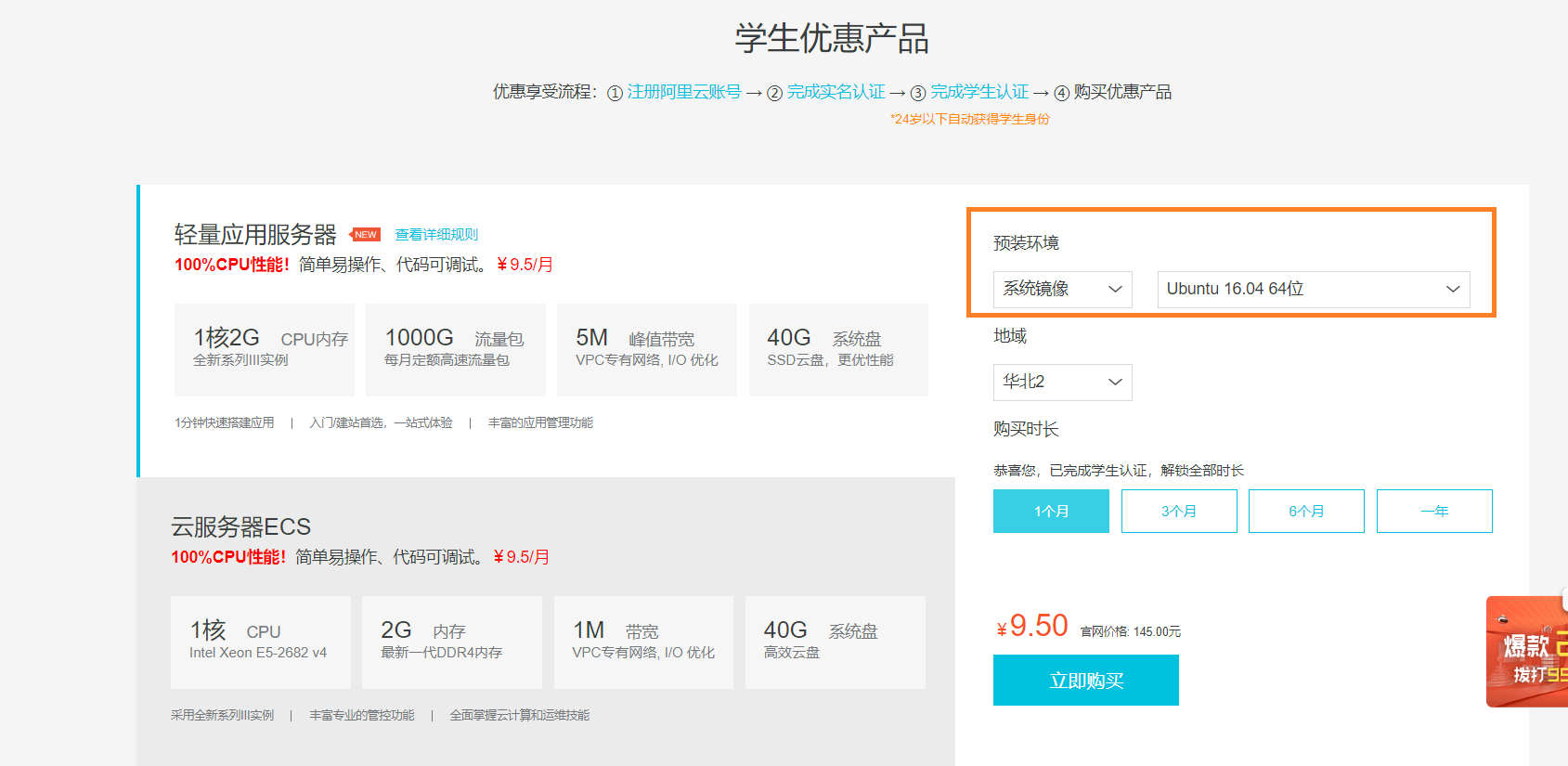This screenshot has width=1568, height=766.
Task: Click the 1核2G CPU内存 spec card
Action: (x=265, y=350)
